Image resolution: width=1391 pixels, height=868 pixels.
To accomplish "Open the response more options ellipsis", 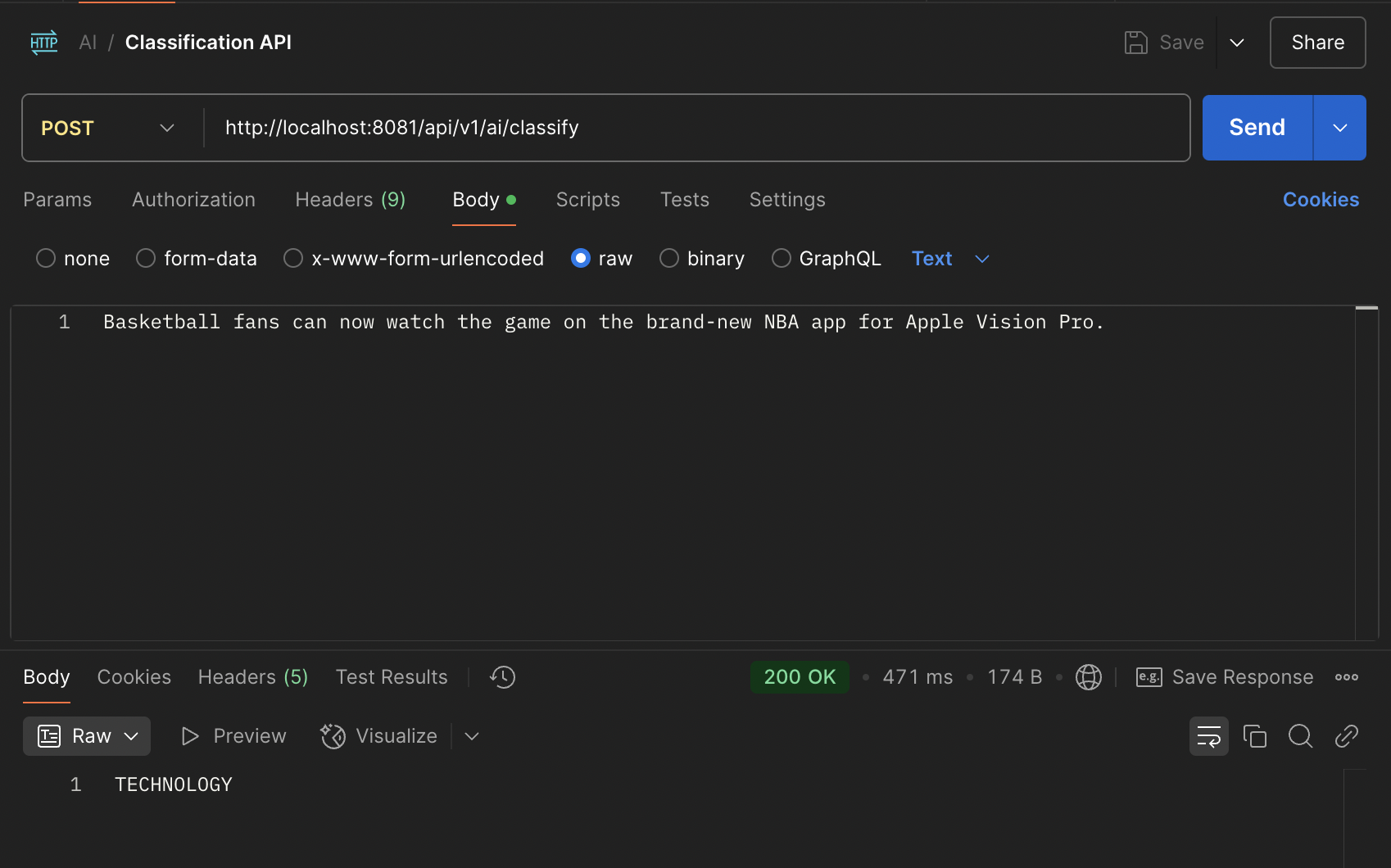I will pyautogui.click(x=1346, y=677).
